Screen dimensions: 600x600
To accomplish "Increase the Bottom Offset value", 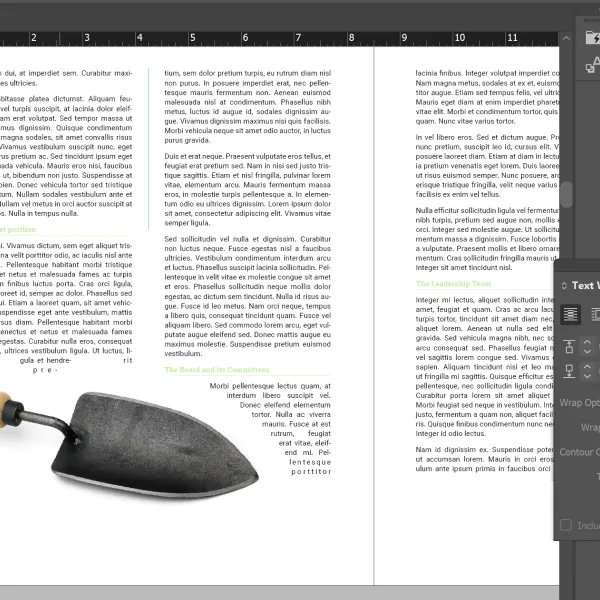I will pos(587,367).
